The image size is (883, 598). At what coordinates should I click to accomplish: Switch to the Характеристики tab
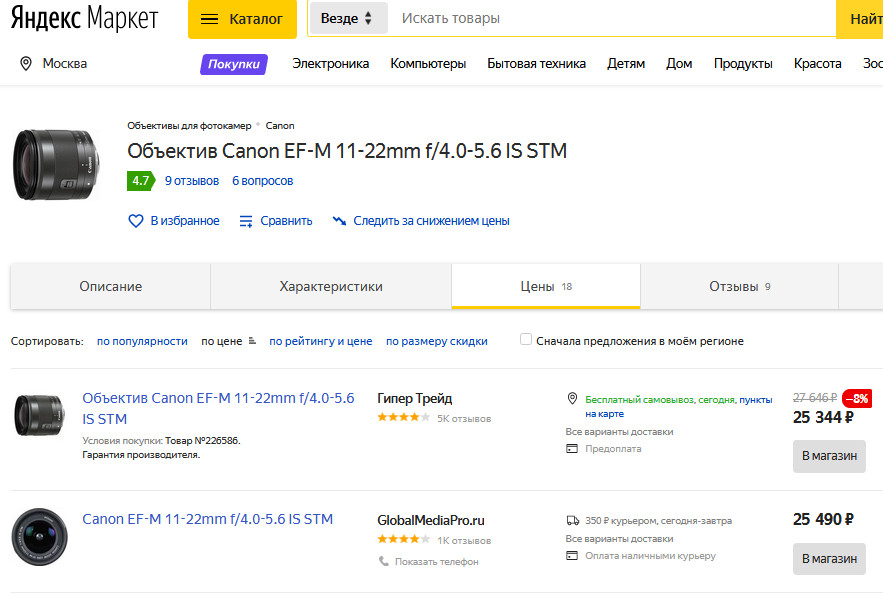331,286
